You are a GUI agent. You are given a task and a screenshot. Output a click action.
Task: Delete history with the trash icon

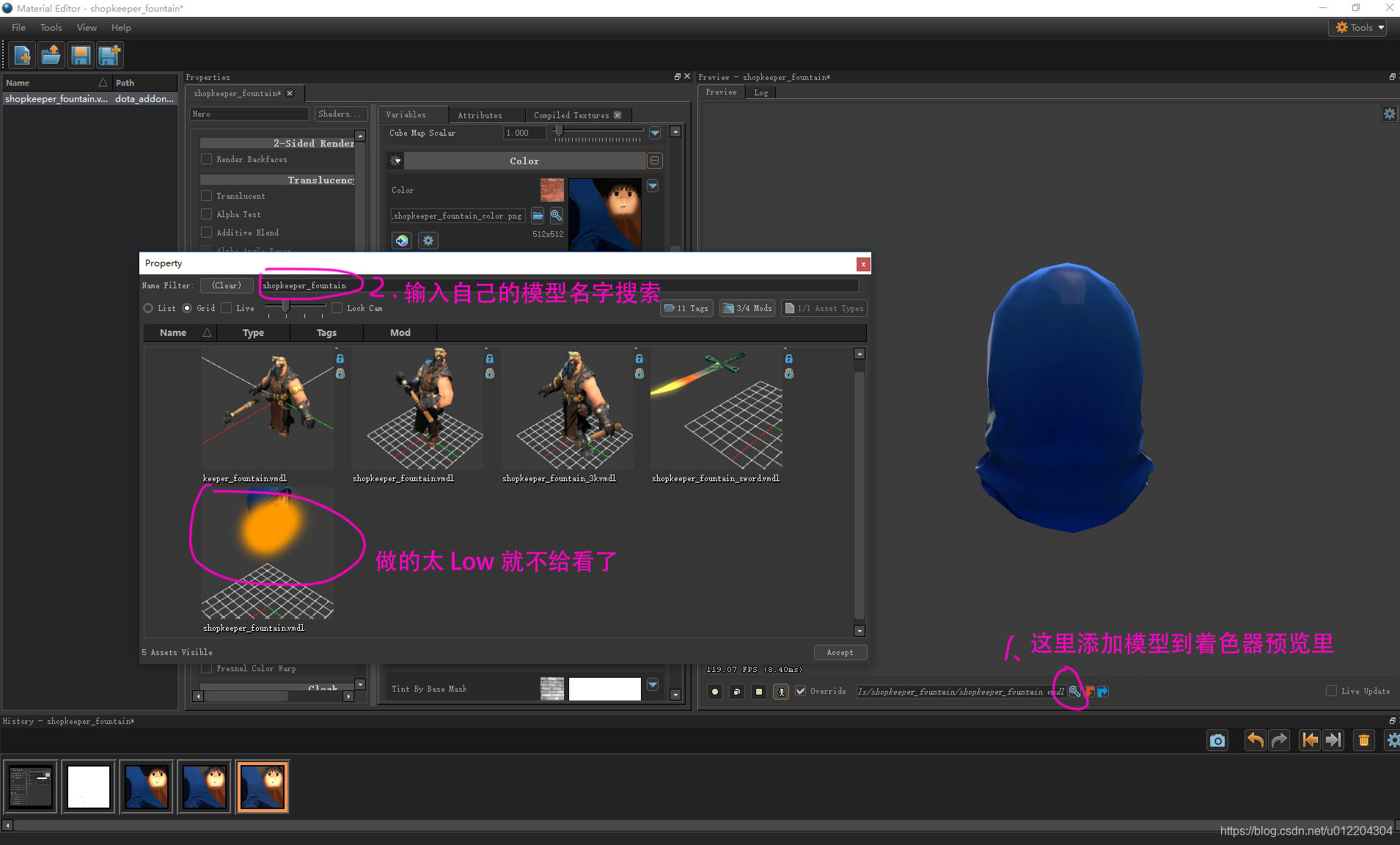1364,740
